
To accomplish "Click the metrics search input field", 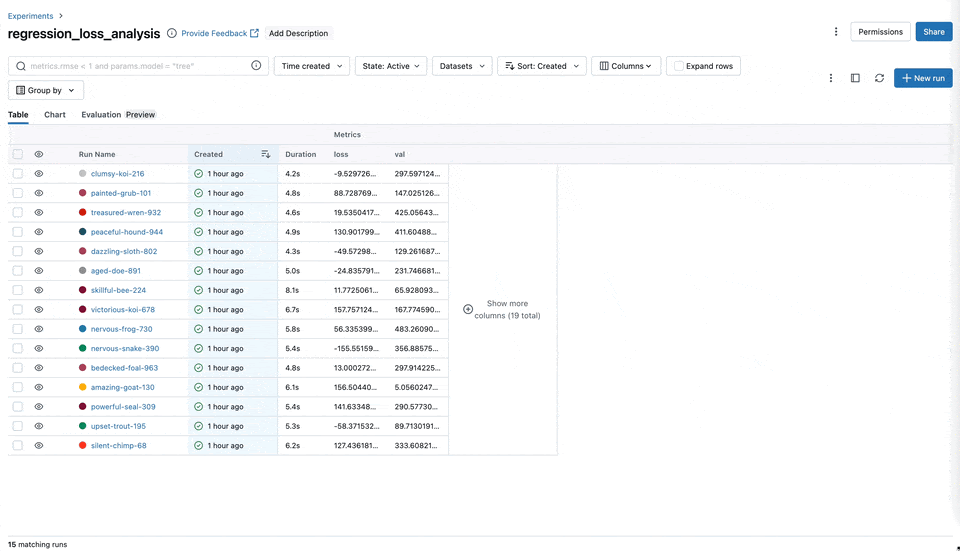I will [x=135, y=66].
